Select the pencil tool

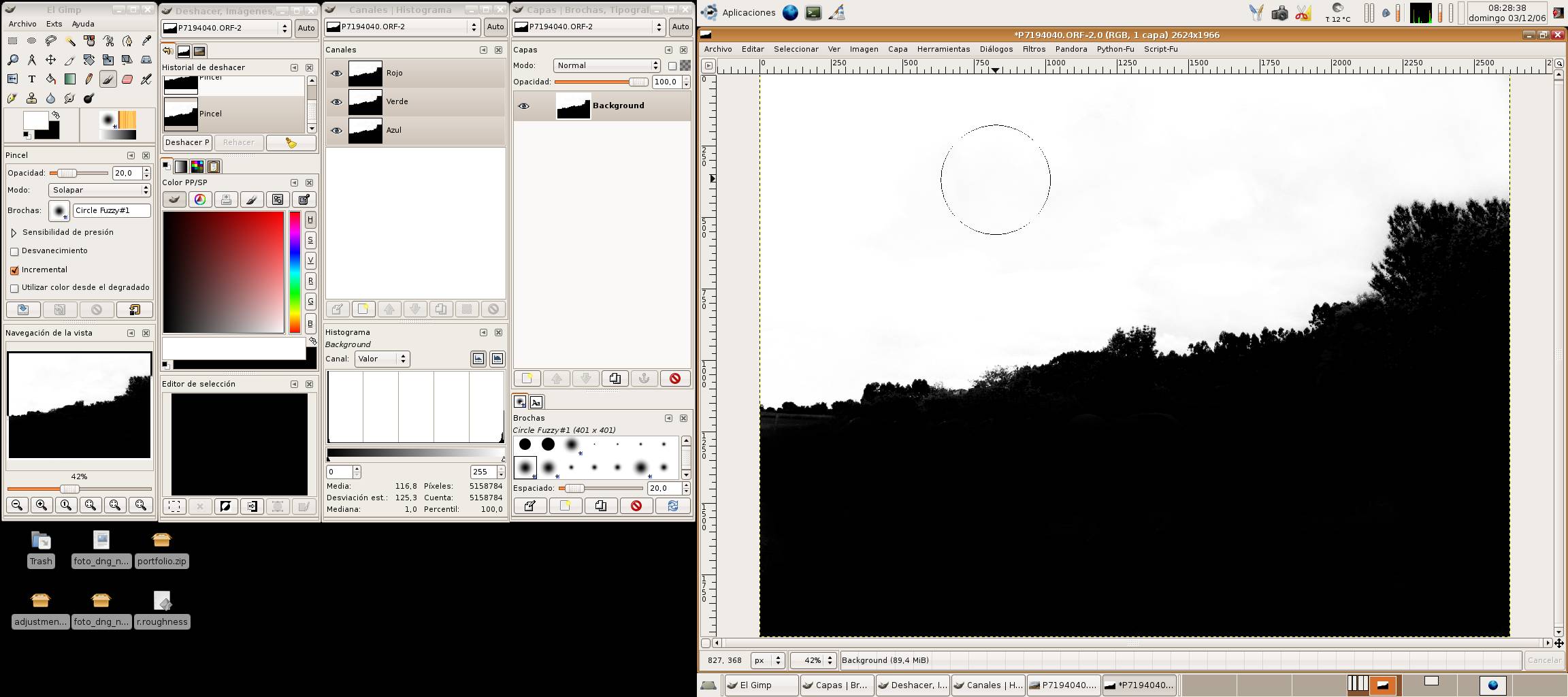coord(88,79)
